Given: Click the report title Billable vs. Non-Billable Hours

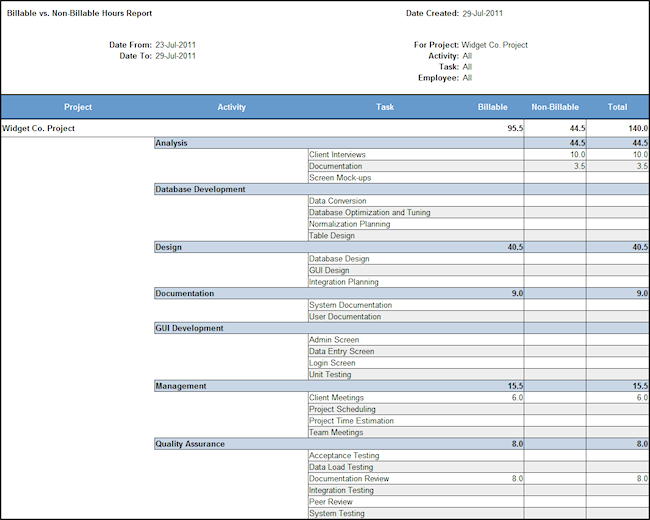Looking at the screenshot, I should [x=79, y=13].
